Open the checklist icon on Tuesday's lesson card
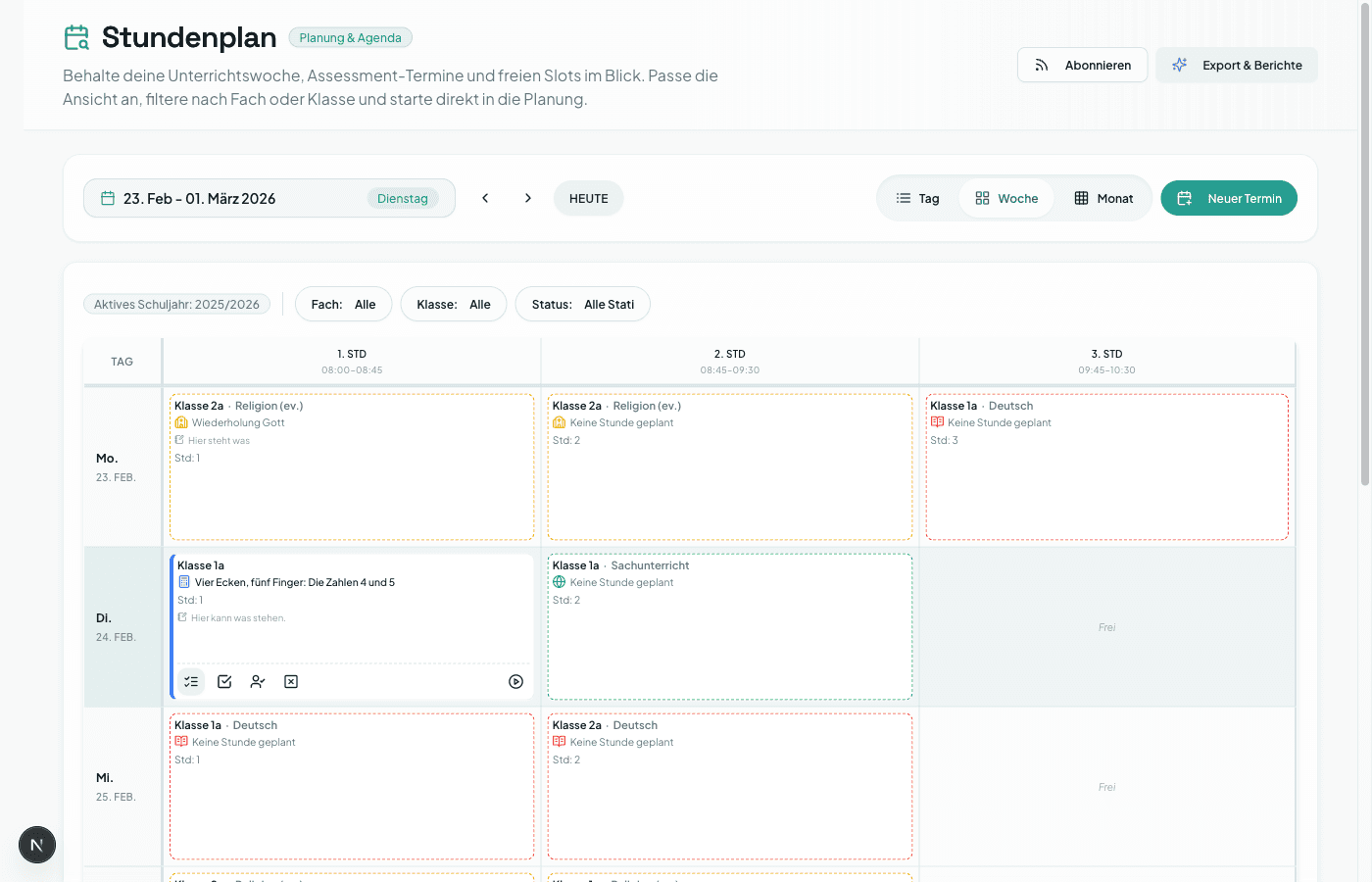This screenshot has height=882, width=1372. coord(191,682)
